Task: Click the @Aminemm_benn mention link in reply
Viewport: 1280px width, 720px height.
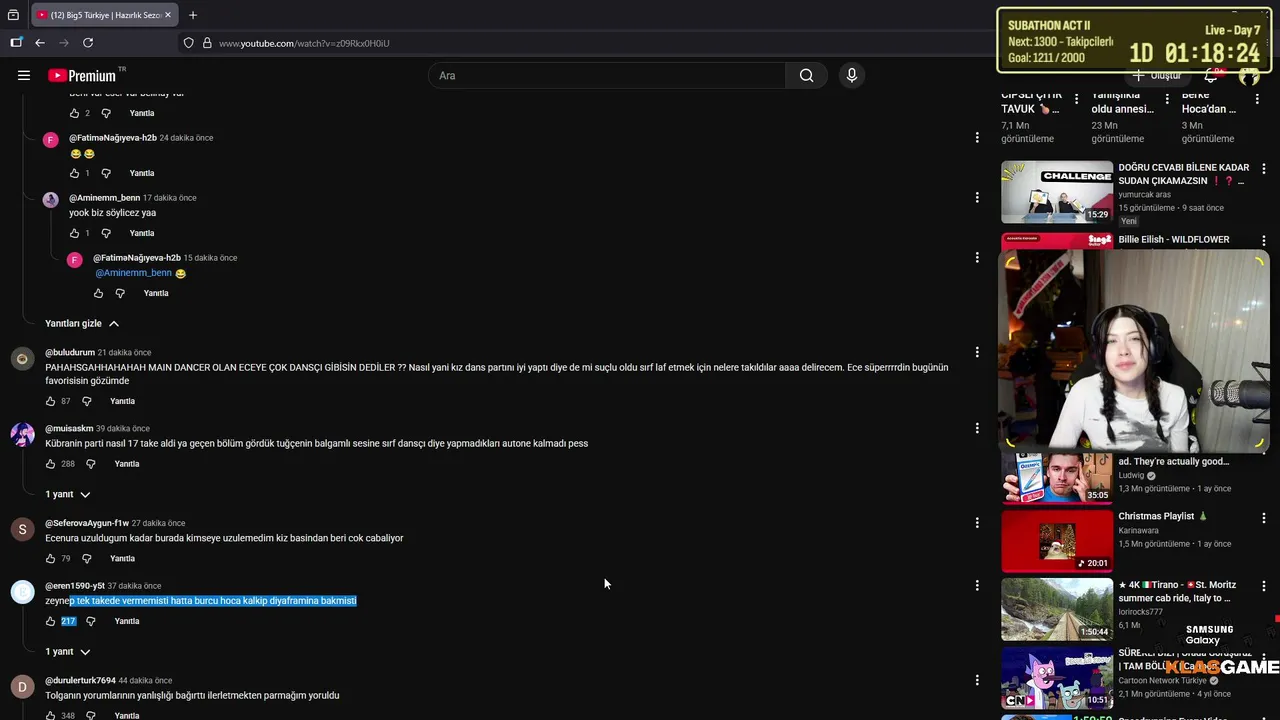Action: tap(134, 273)
